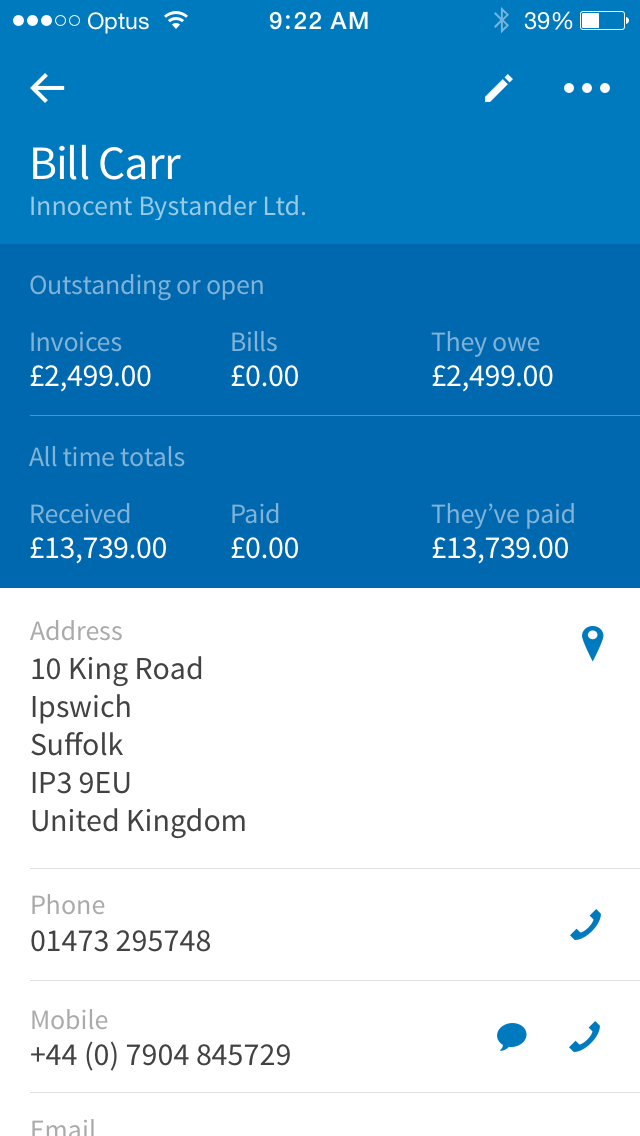The height and width of the screenshot is (1136, 640).
Task: Tap the pencil edit contact icon
Action: [498, 88]
